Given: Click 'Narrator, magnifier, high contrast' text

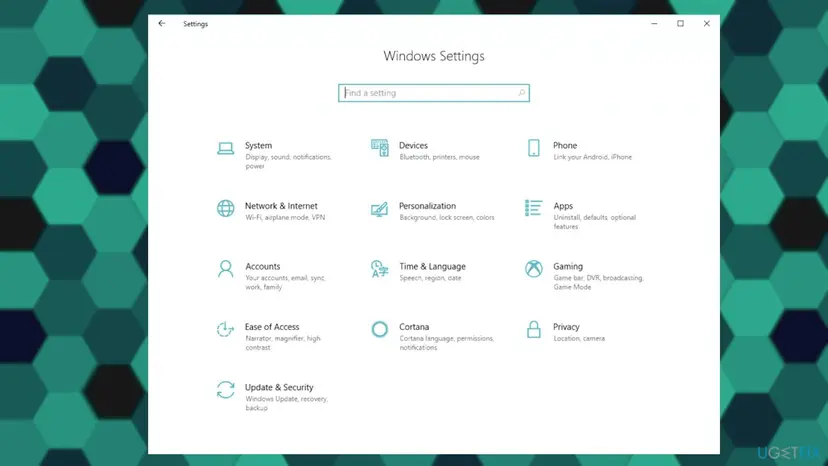Looking at the screenshot, I should pyautogui.click(x=283, y=343).
